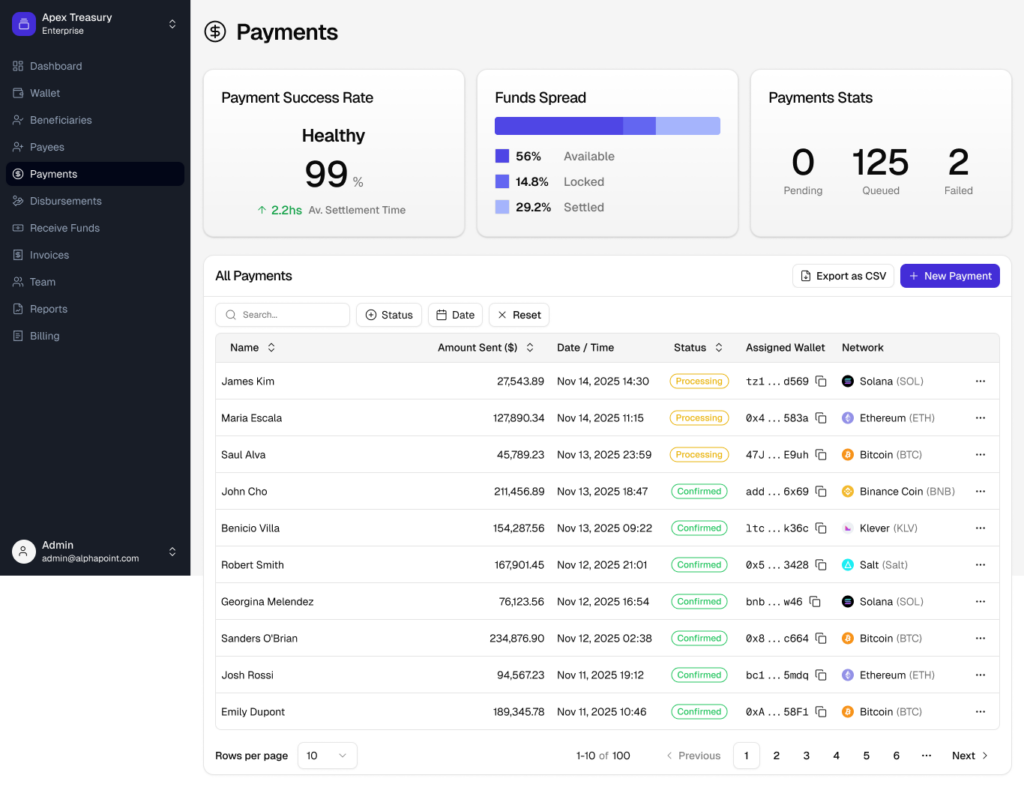
Task: Open the Rows per page dropdown
Action: click(x=327, y=756)
